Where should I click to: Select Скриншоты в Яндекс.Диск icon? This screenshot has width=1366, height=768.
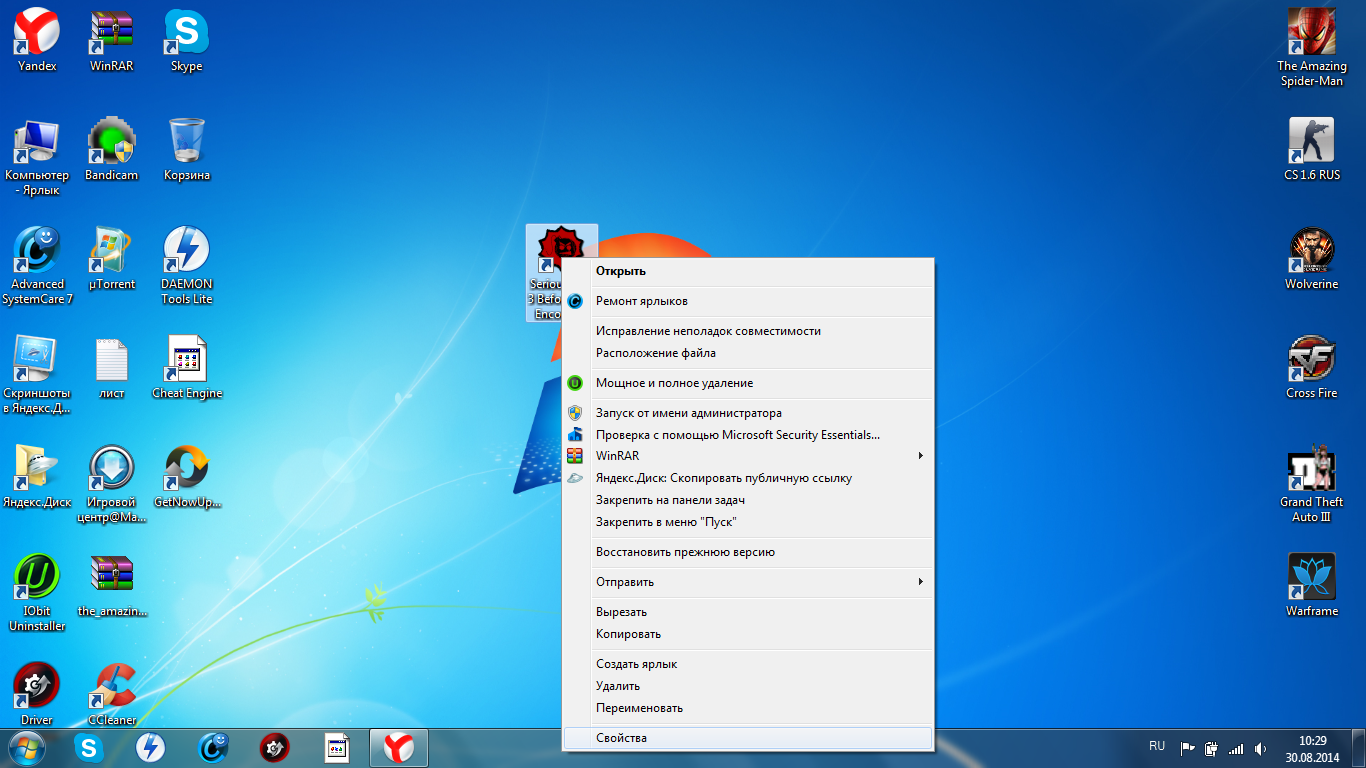(37, 375)
